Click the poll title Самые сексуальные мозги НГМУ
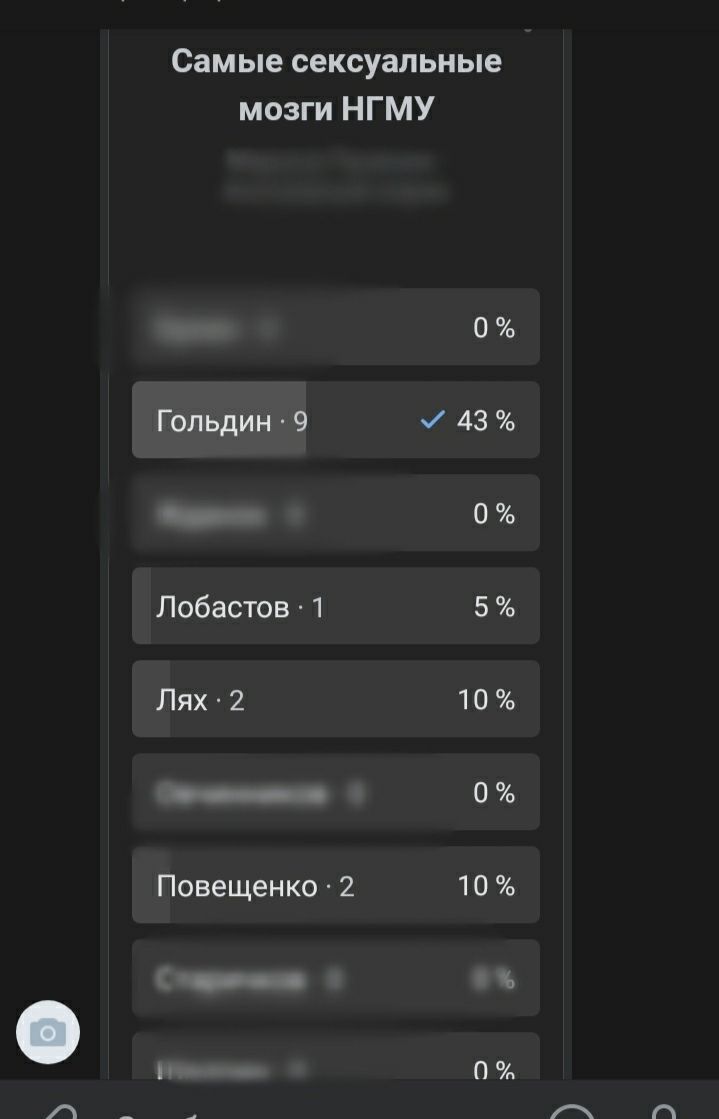The width and height of the screenshot is (719, 1119). (x=336, y=85)
